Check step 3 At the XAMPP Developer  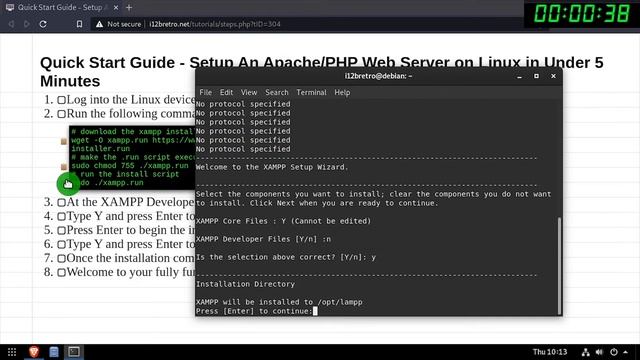(x=62, y=202)
